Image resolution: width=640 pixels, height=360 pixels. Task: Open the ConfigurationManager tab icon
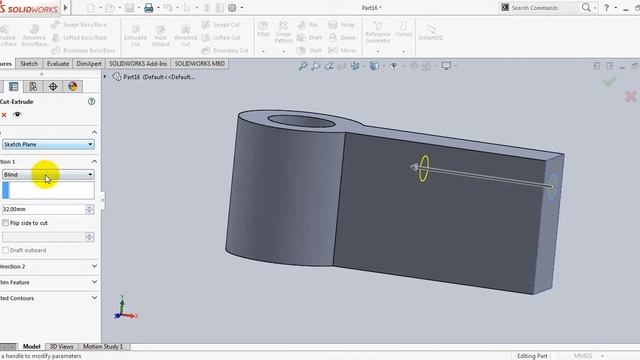click(x=33, y=87)
